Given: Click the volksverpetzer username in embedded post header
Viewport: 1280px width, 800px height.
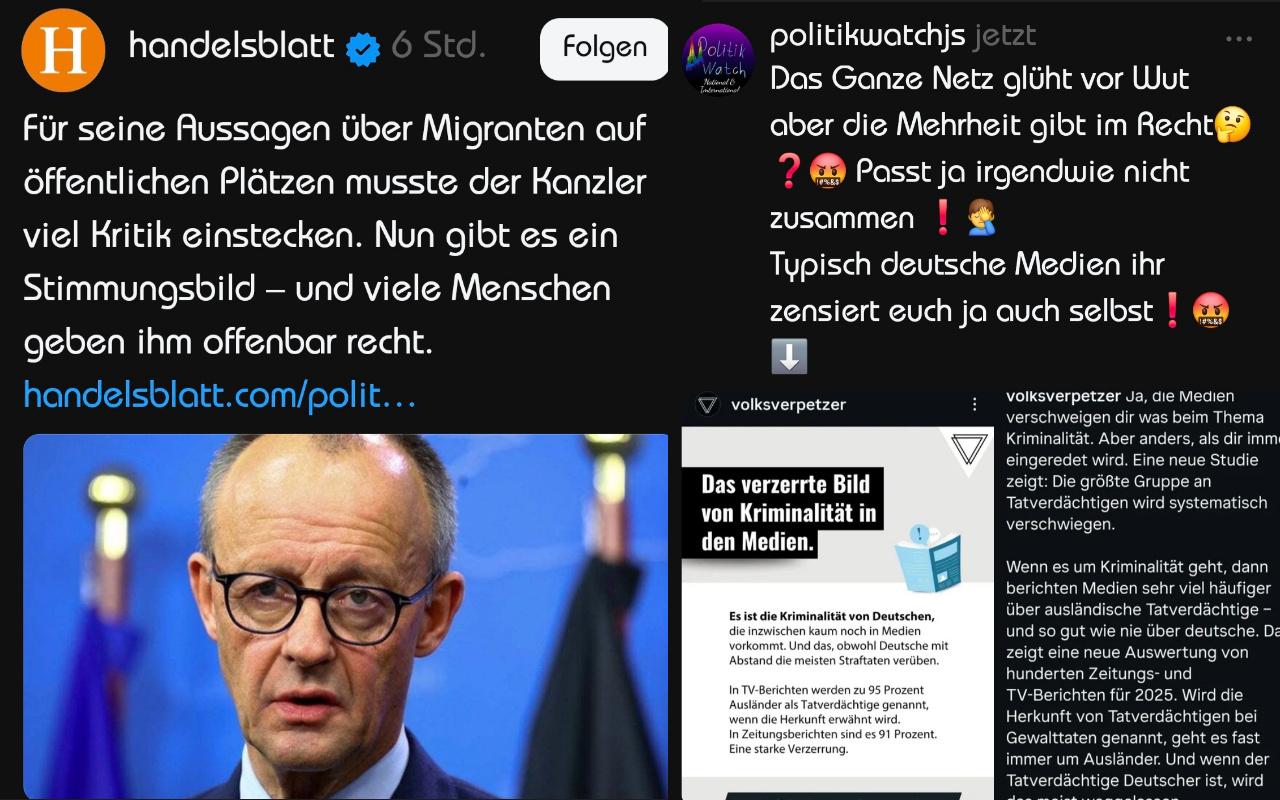Looking at the screenshot, I should click(788, 405).
